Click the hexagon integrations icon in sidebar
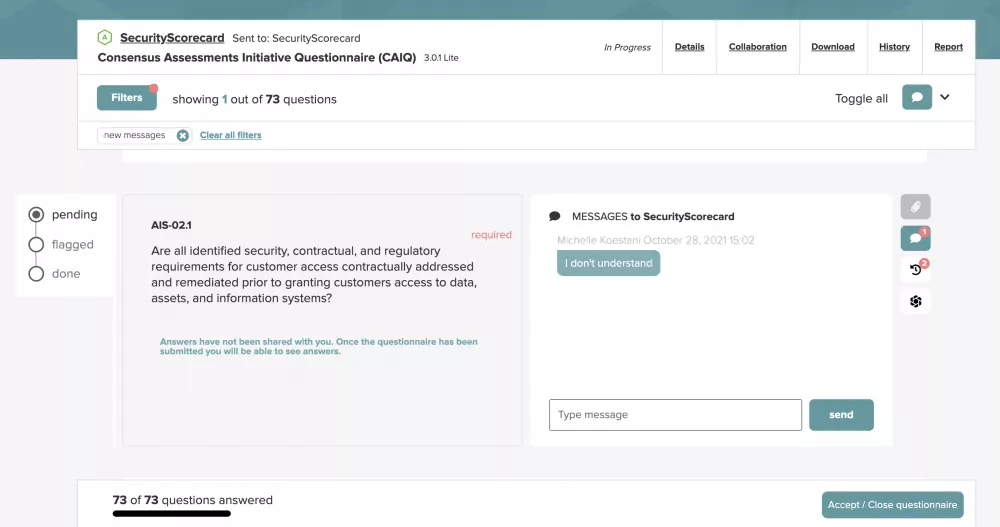 click(x=915, y=301)
